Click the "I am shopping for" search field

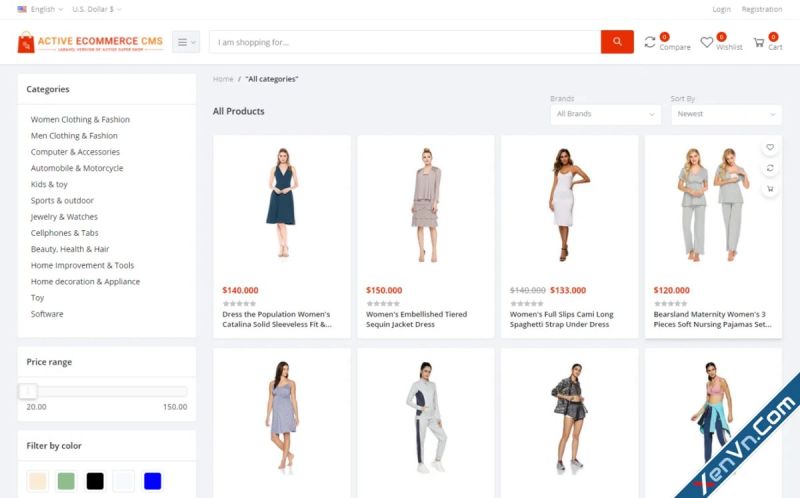click(x=405, y=42)
